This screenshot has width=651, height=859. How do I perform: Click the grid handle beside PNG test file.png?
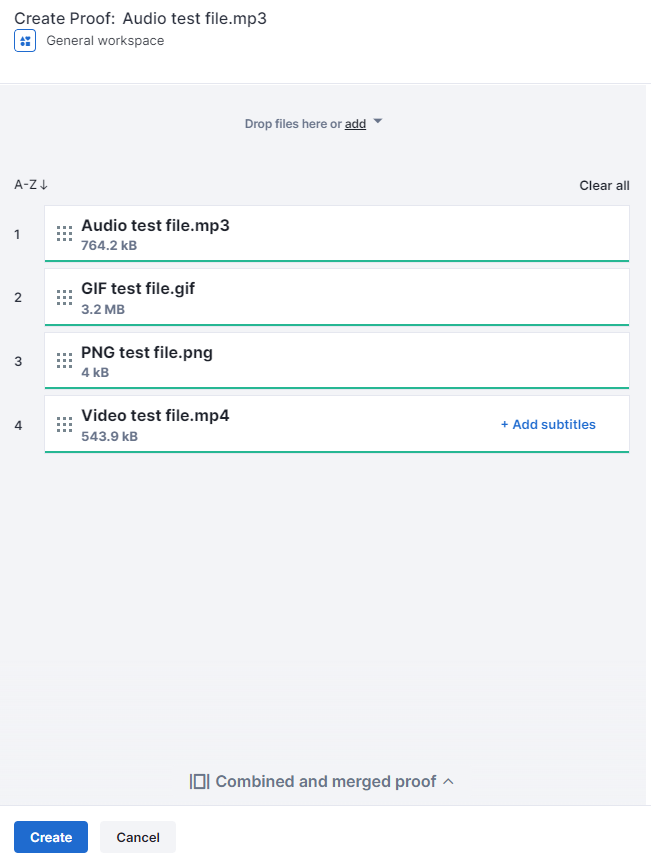[64, 360]
